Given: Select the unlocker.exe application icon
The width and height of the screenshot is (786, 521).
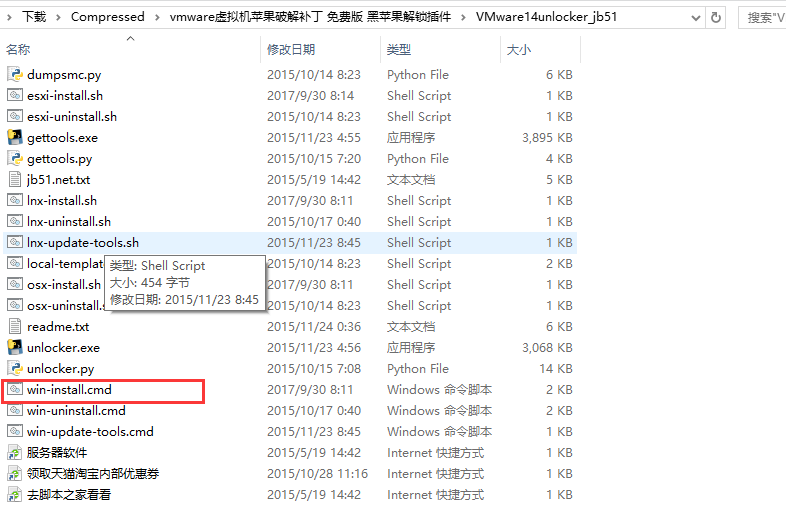Looking at the screenshot, I should (x=15, y=348).
